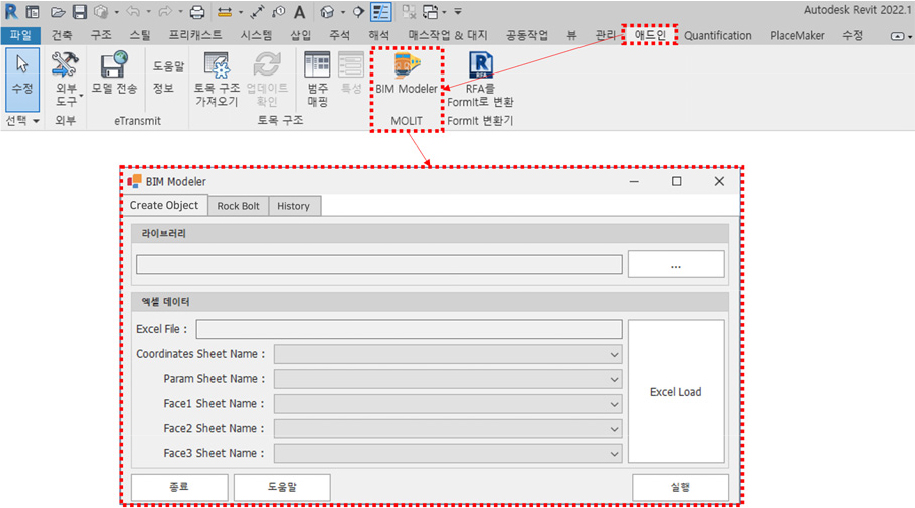Viewport: 915px width, 508px height.
Task: Switch to the 해석 ribbon tab
Action: 378,35
